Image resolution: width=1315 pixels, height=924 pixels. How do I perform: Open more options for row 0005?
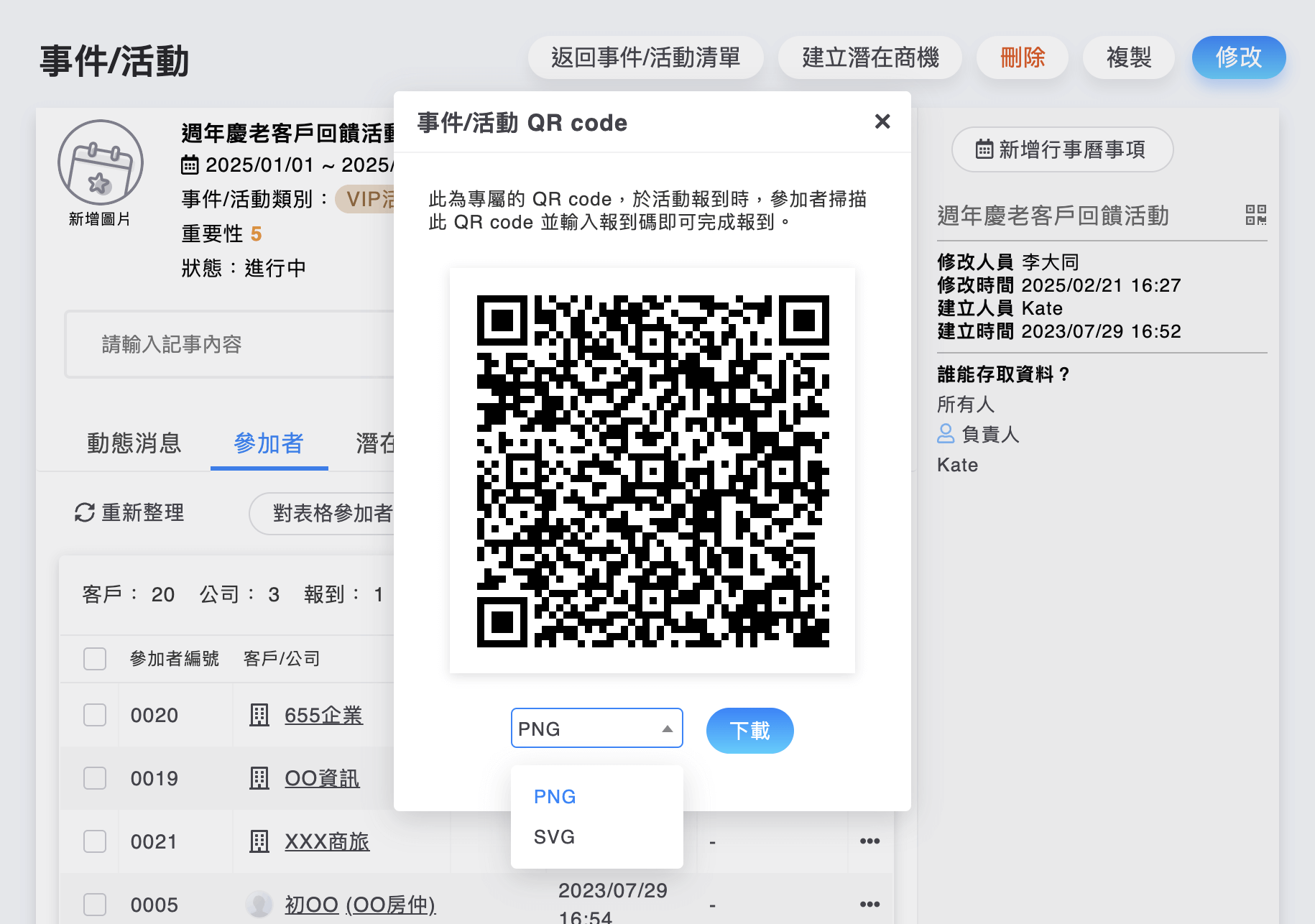869,904
